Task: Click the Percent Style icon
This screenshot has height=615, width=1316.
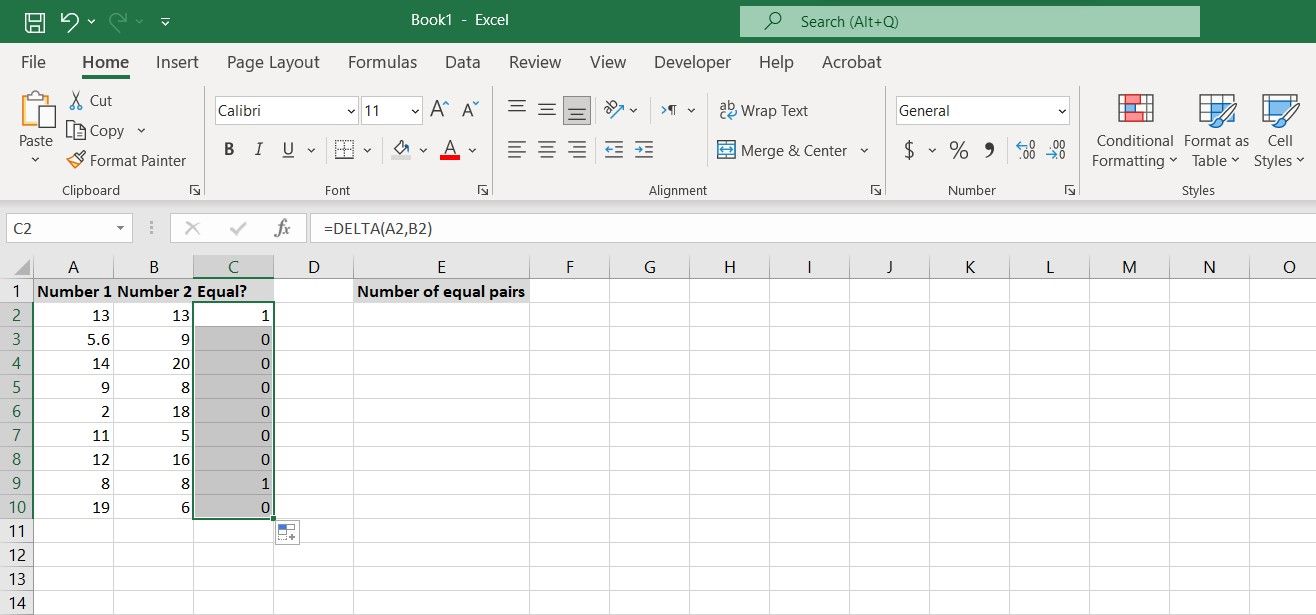Action: (957, 150)
